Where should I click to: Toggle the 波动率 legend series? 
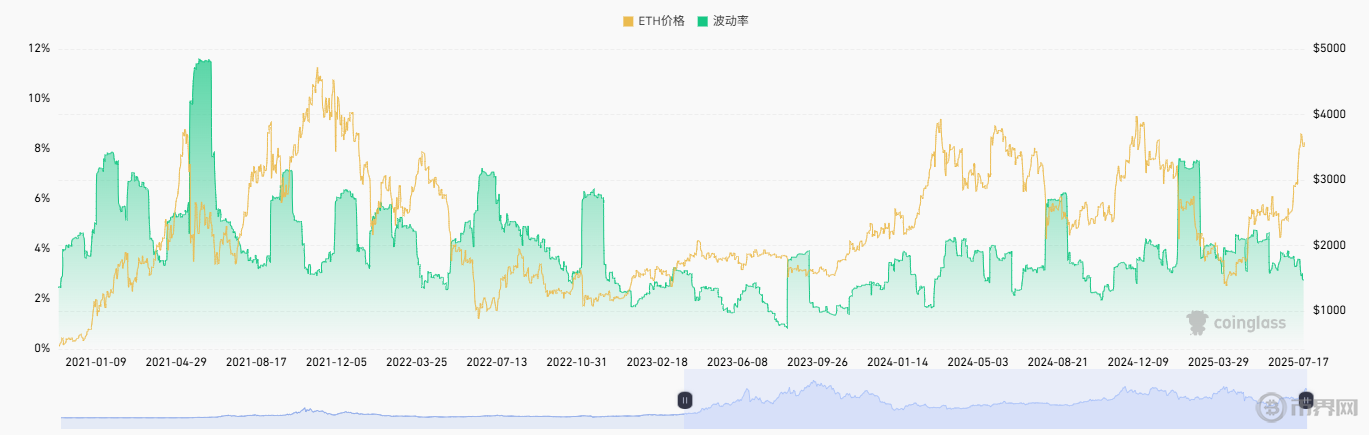pyautogui.click(x=729, y=21)
